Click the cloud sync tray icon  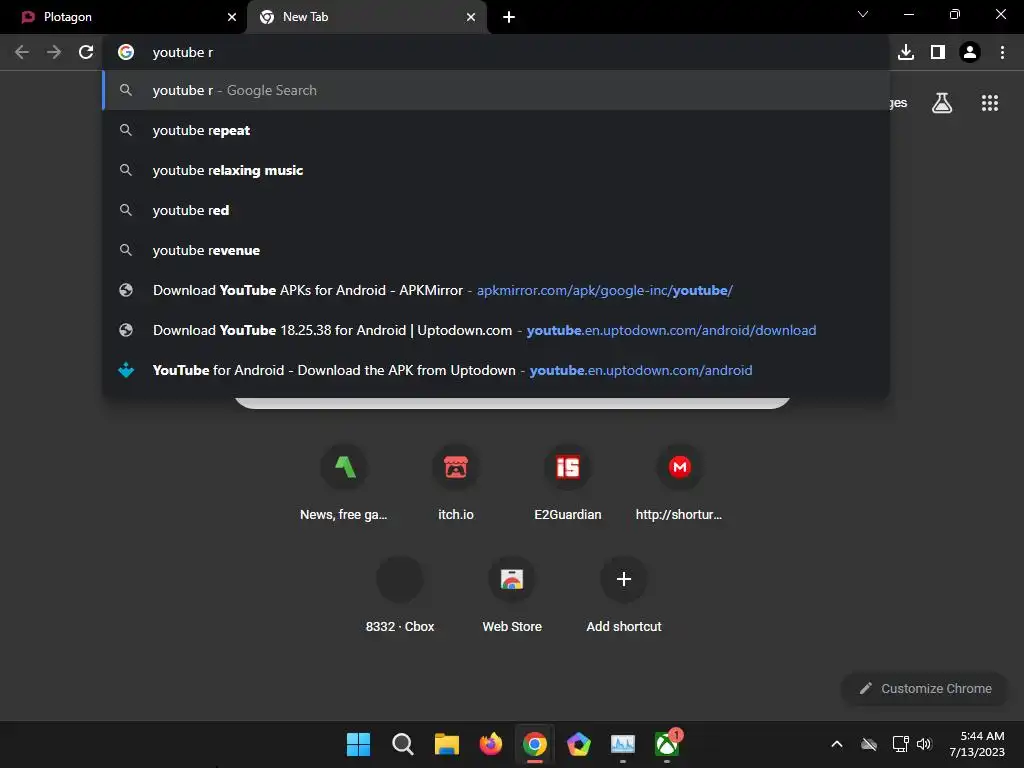point(869,744)
